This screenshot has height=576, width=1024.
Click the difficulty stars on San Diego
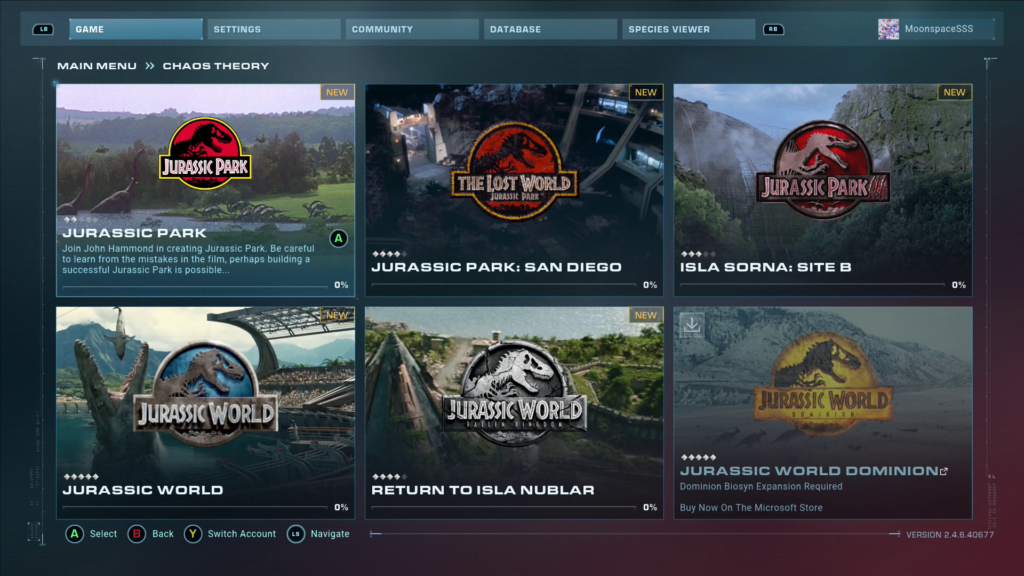pos(389,254)
